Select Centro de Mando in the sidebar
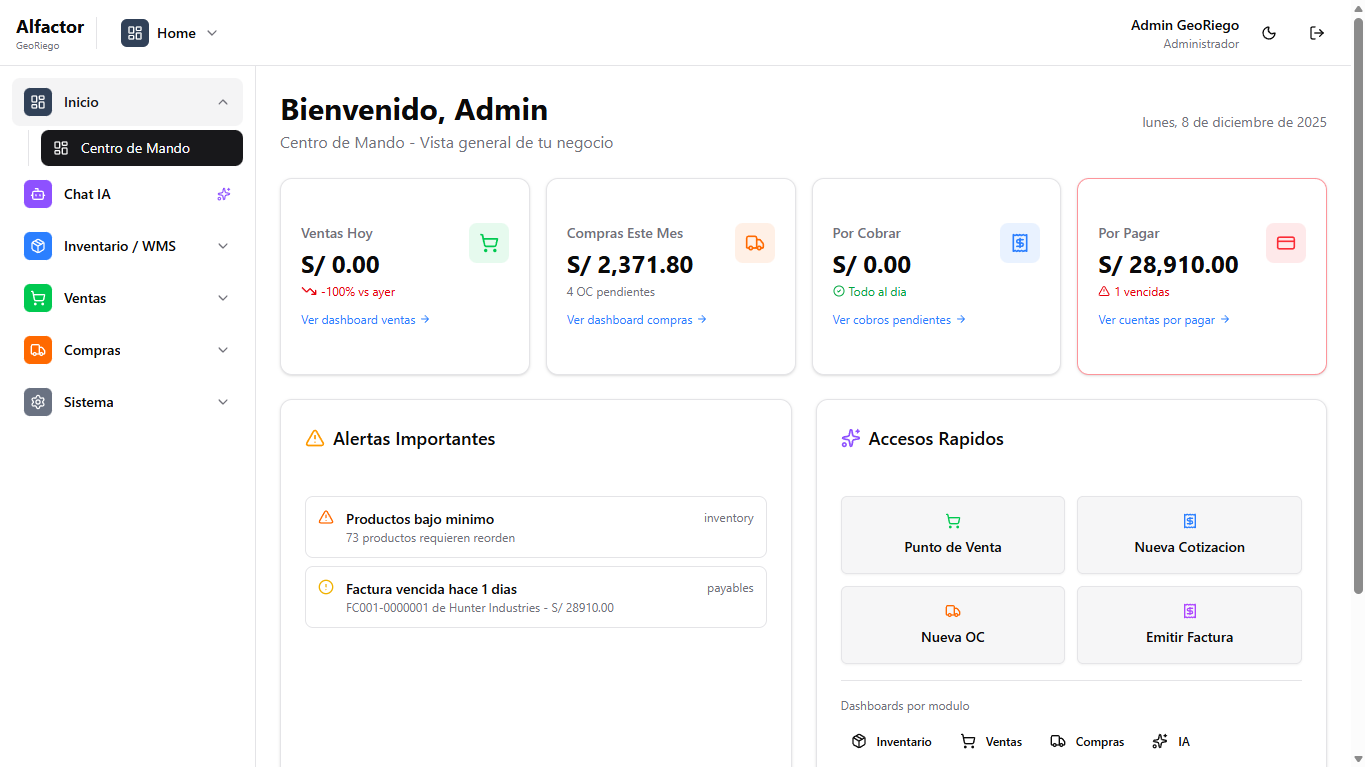Screen dimensions: 1365x767 point(141,147)
